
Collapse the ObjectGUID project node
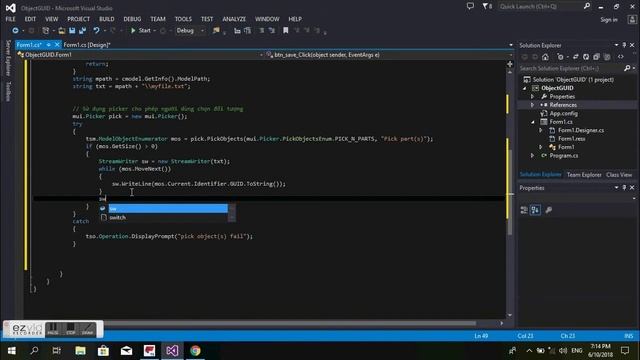point(524,88)
